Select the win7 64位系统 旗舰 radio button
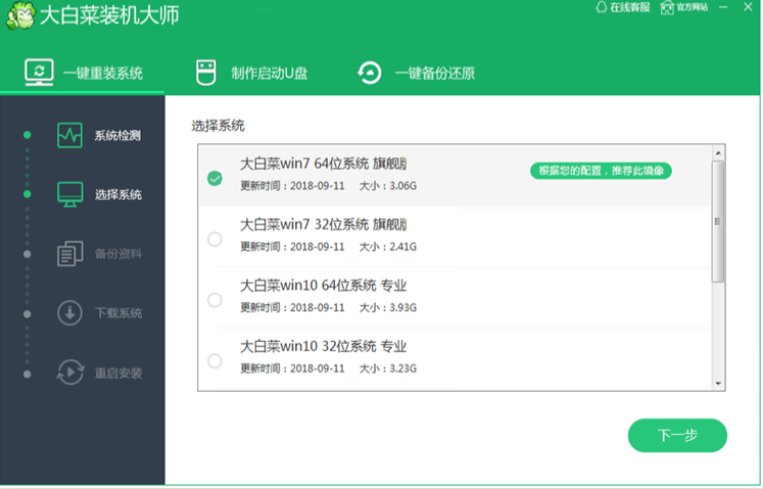This screenshot has height=489, width=763. tap(214, 178)
